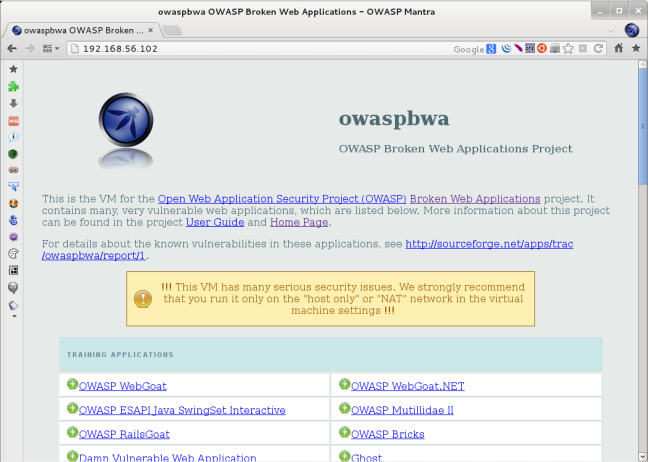Open the OWASP Bricks link
The width and height of the screenshot is (648, 462).
[x=387, y=434]
